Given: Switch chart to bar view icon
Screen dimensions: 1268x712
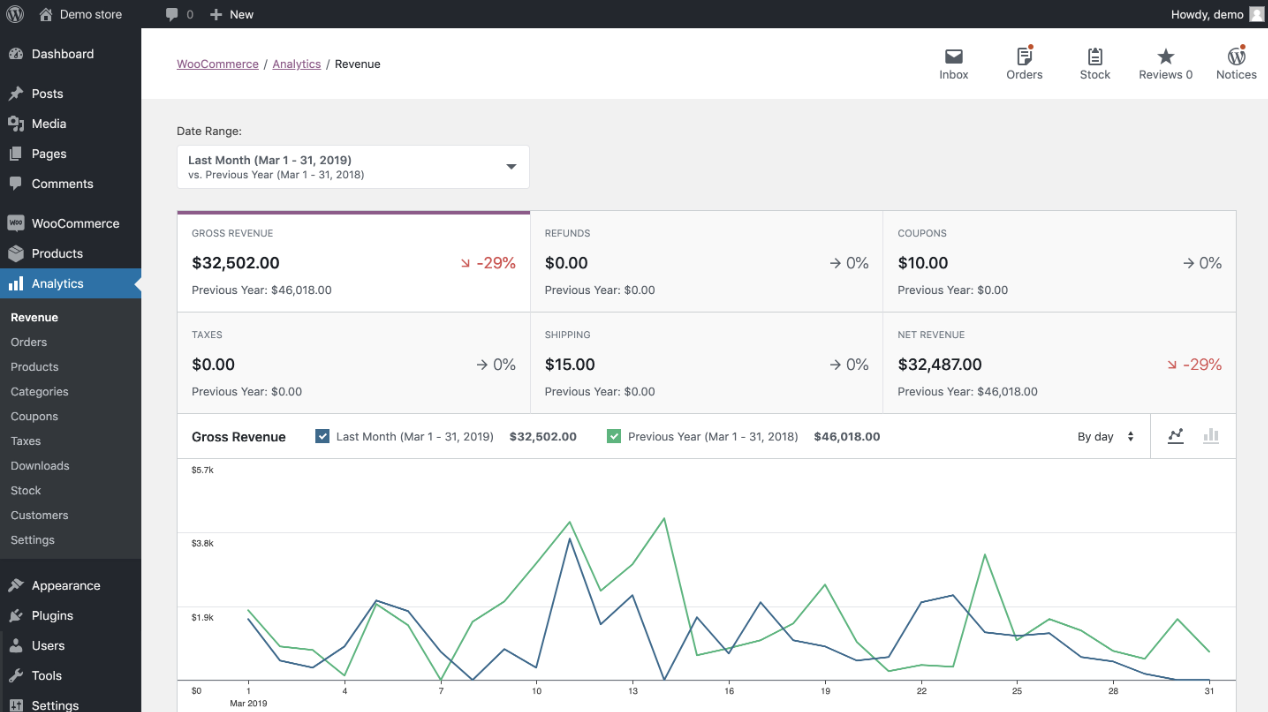Looking at the screenshot, I should 1211,436.
